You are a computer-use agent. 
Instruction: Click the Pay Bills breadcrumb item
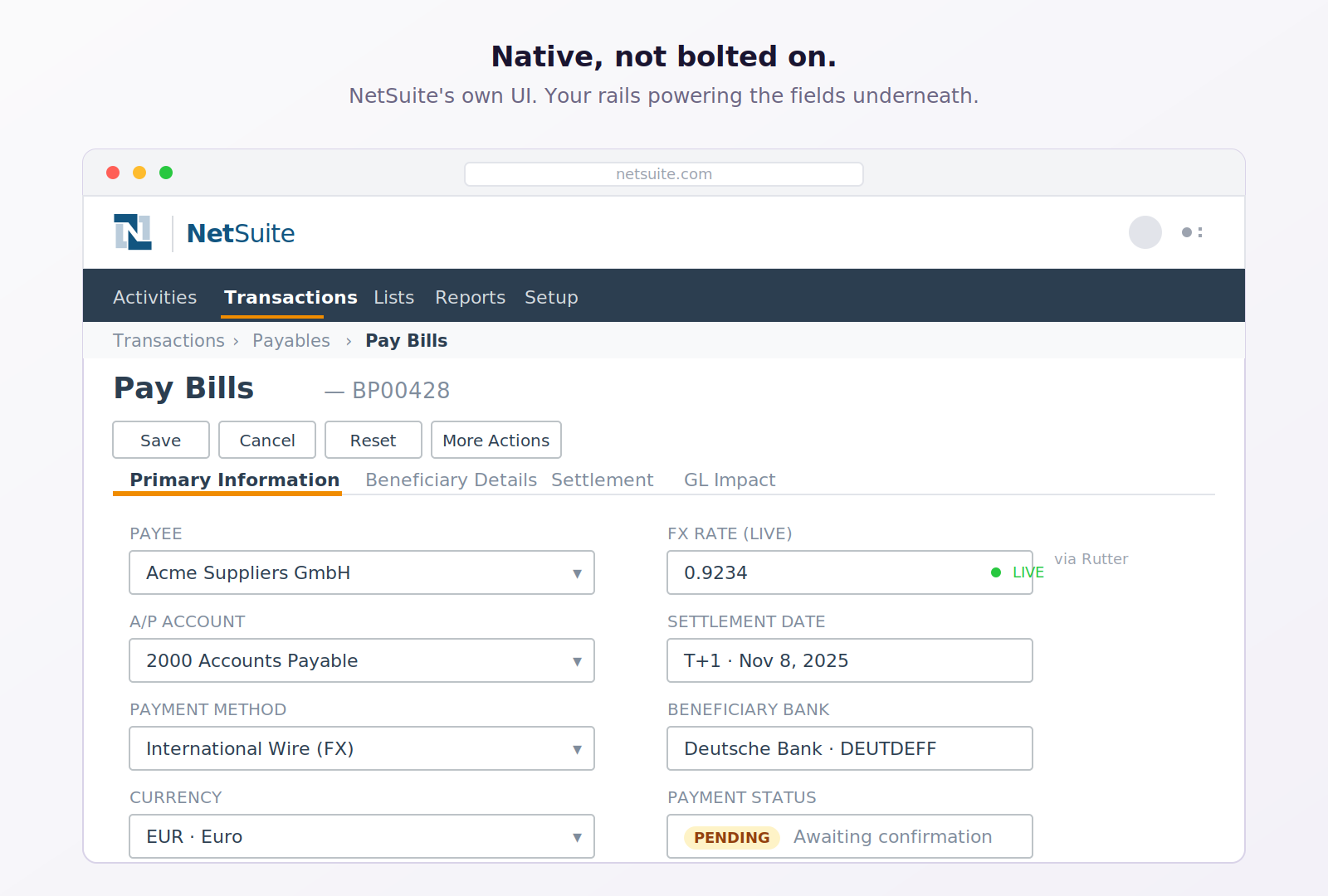coord(407,341)
